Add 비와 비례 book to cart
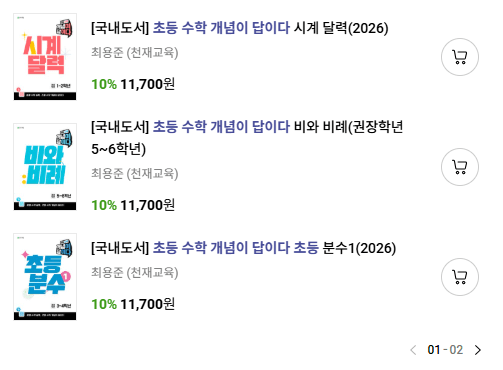Screen dimensions: 503x370 (460, 167)
